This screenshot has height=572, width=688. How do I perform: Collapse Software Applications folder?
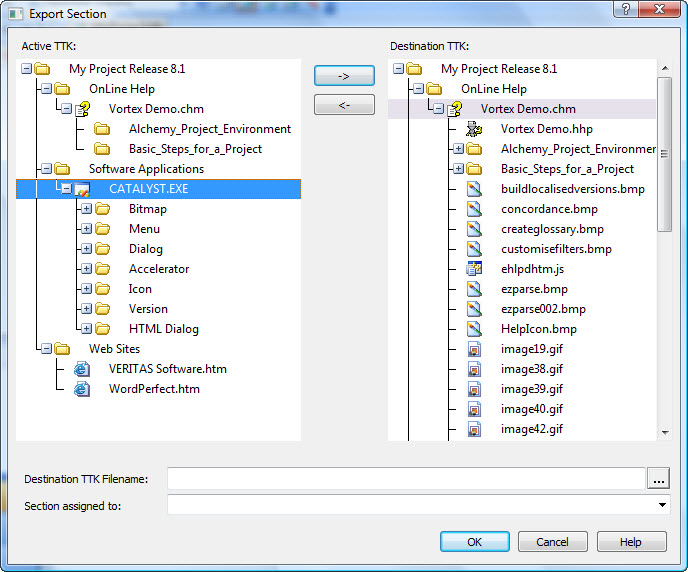(47, 168)
